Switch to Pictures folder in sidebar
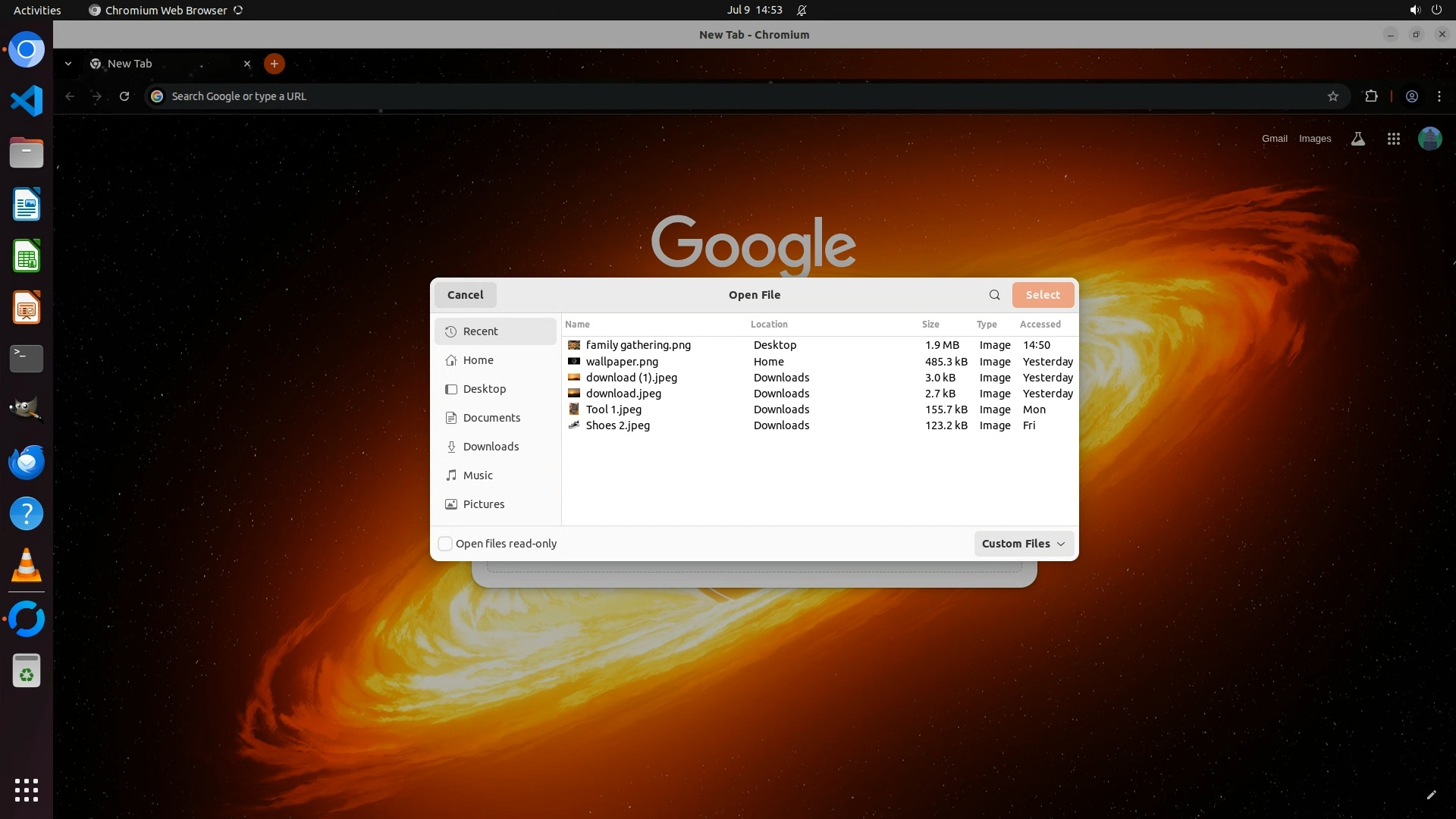1456x819 pixels. 483,504
